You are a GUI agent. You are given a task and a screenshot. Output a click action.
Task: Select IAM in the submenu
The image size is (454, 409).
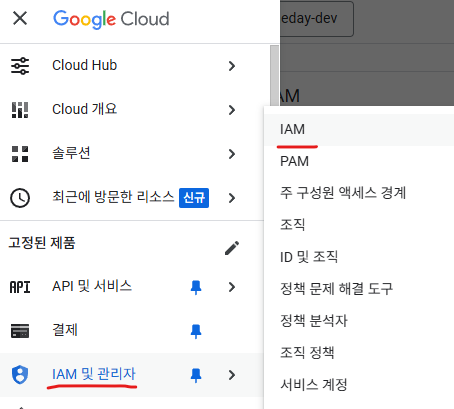pos(359,130)
